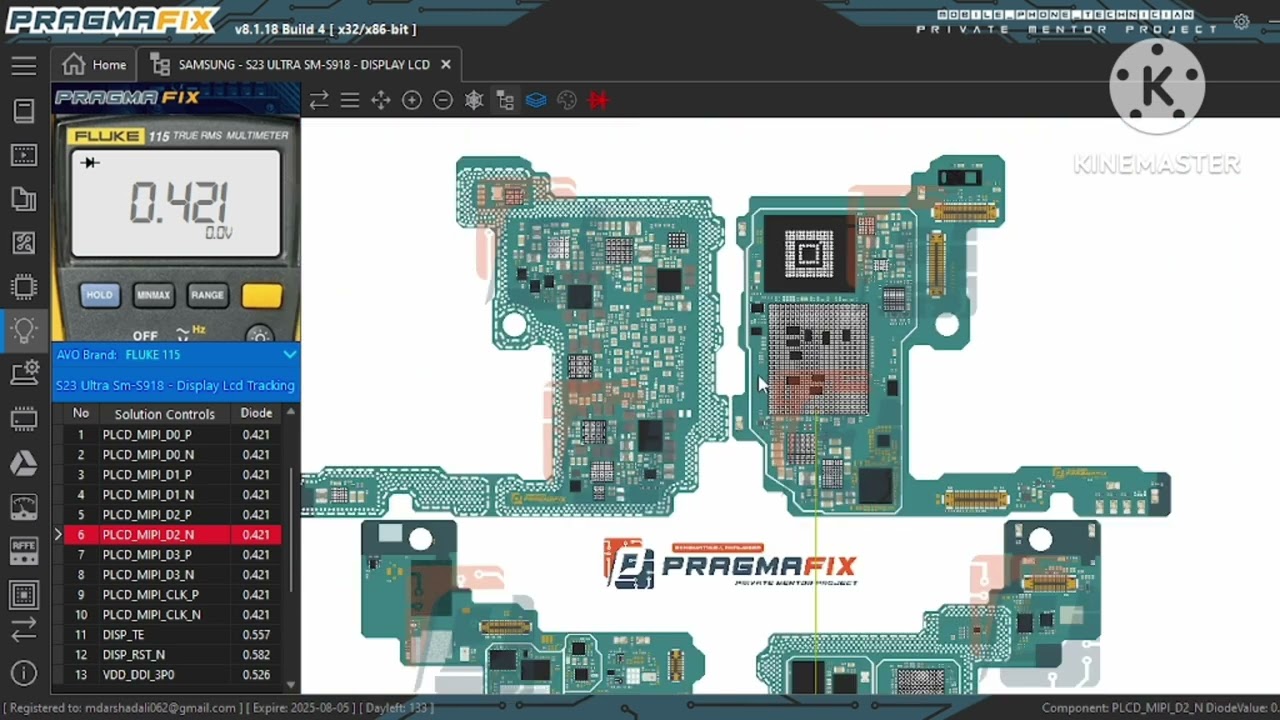1280x720 pixels.
Task: Open the book/manual sidebar icon
Action: pos(24,111)
